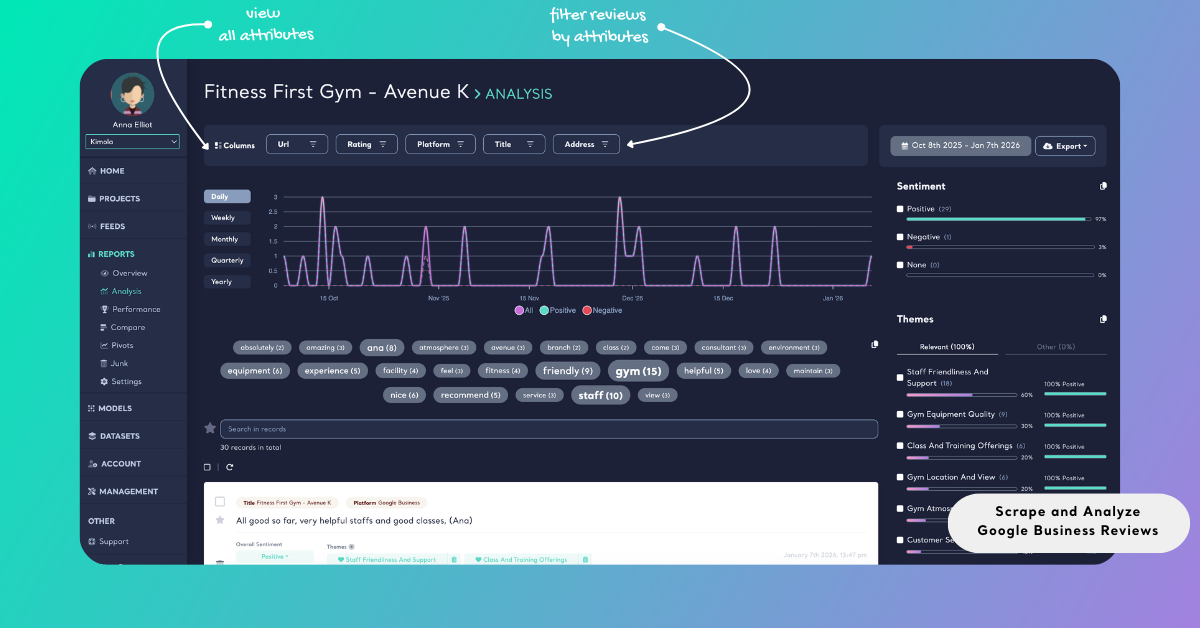Viewport: 1200px width, 628px height.
Task: Click the Compare icon in Reports
Action: 104,327
